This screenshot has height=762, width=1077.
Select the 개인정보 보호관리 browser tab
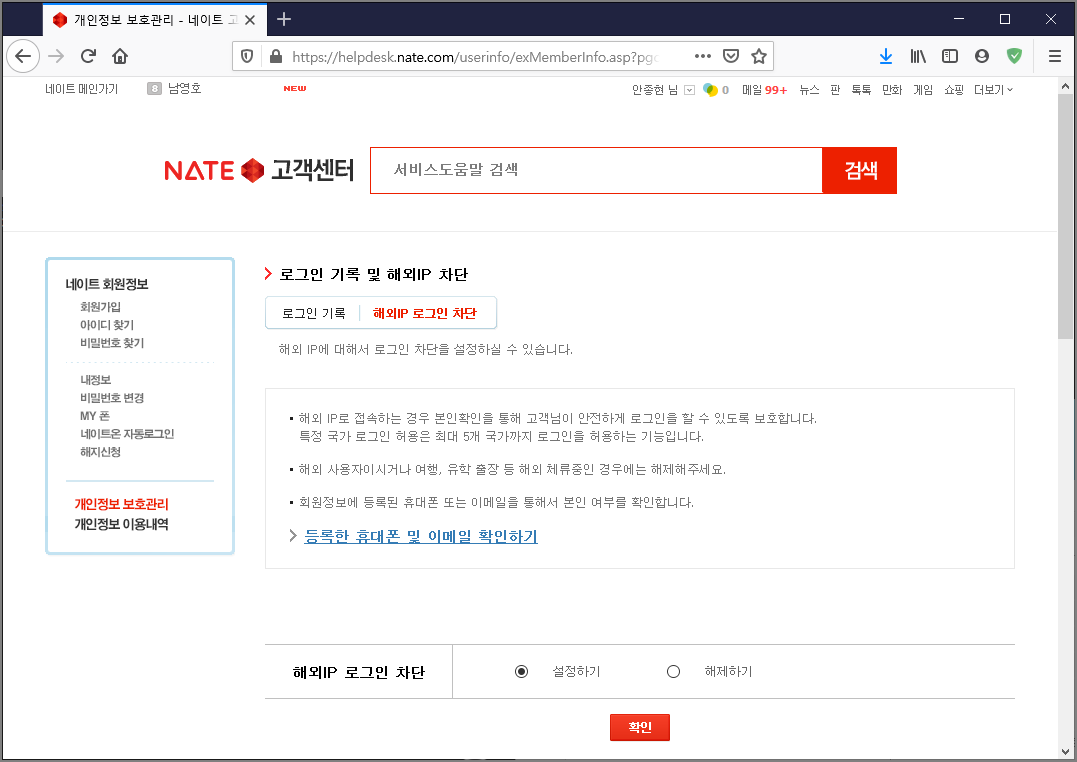pyautogui.click(x=155, y=20)
